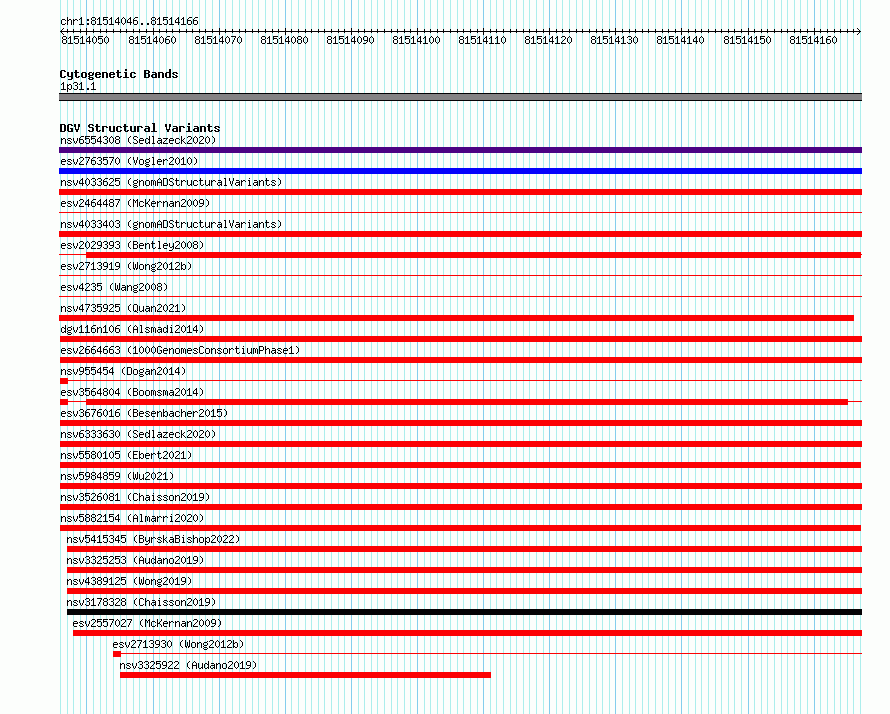Click the Cytogenetic Bands track title
The width and height of the screenshot is (890, 714).
119,74
